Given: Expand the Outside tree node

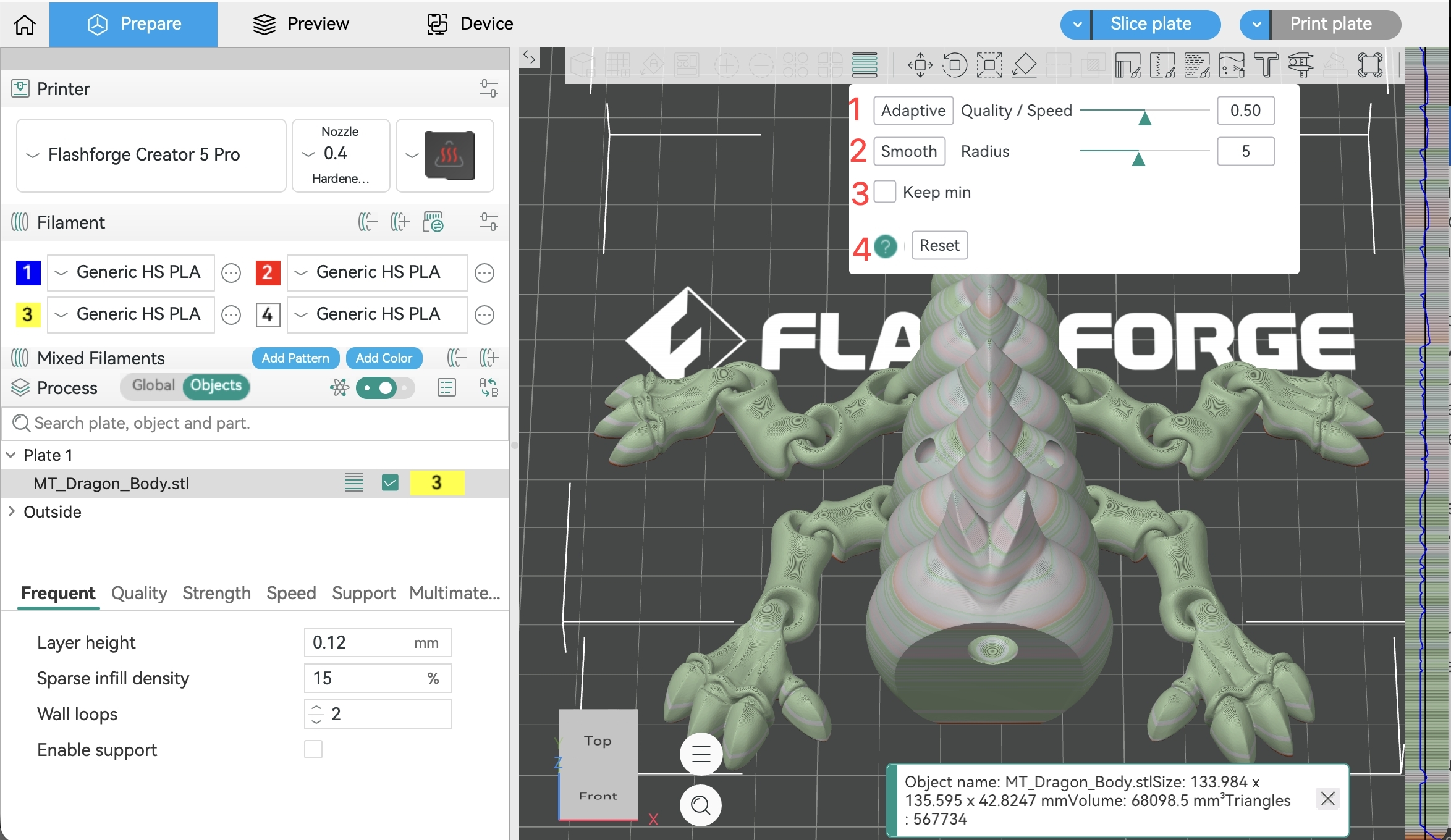Looking at the screenshot, I should [11, 512].
